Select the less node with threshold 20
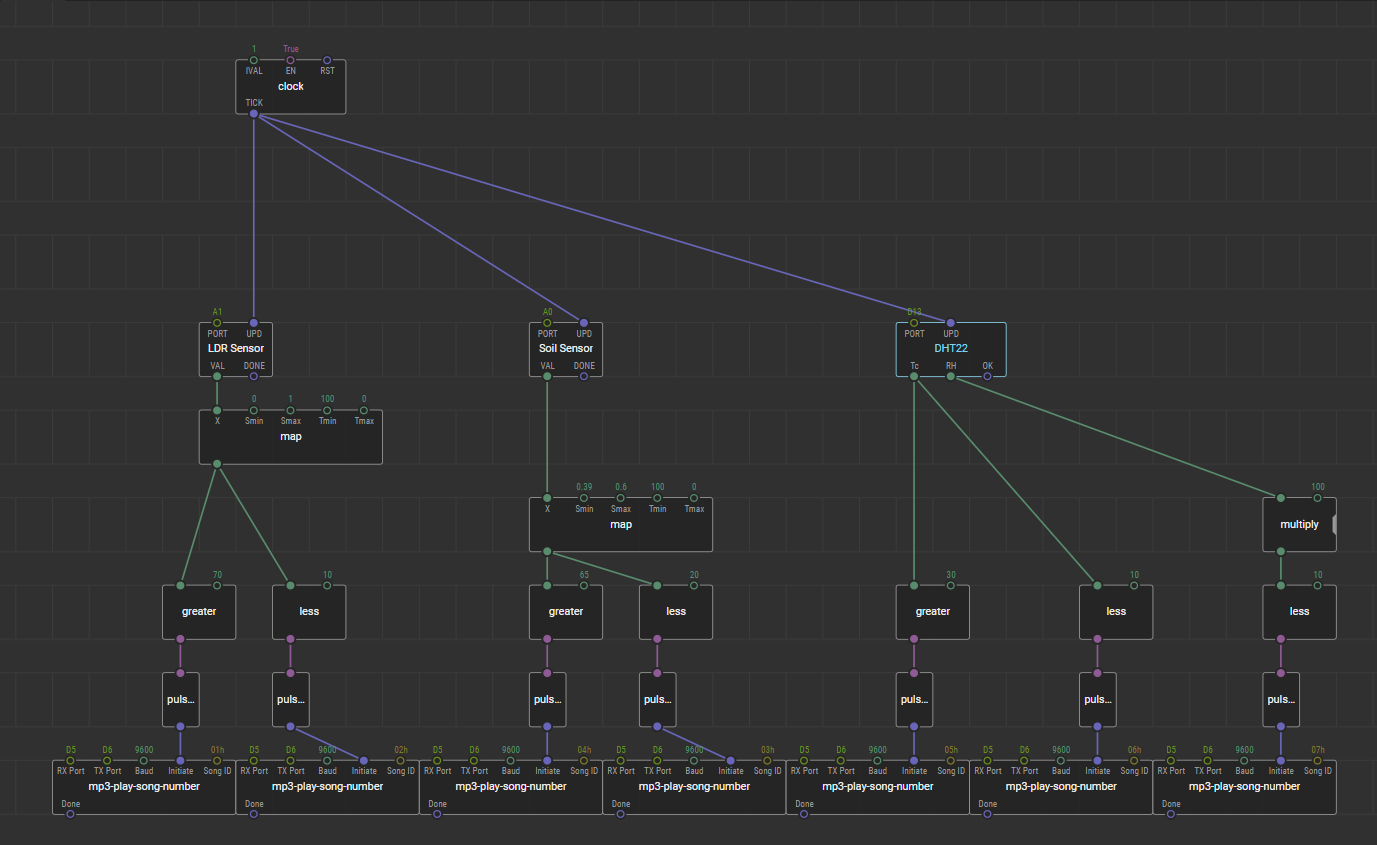Screen dimensions: 1377x845 click(676, 612)
